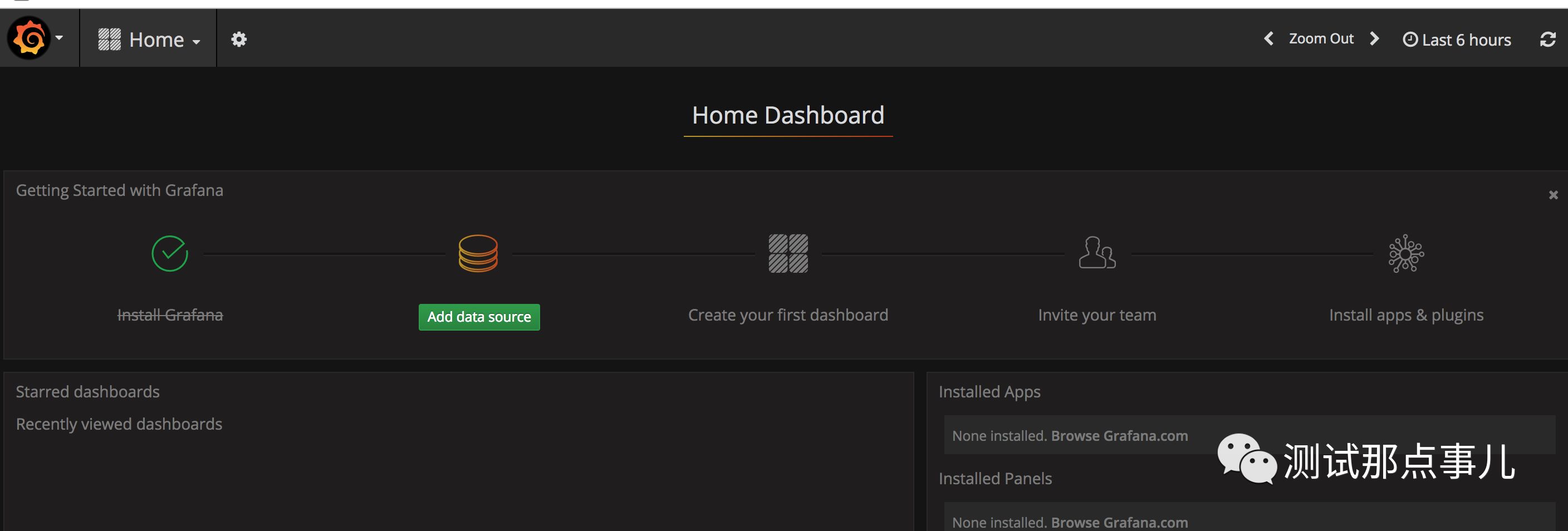Click the Add data source button
Image resolution: width=1568 pixels, height=531 pixels.
click(x=479, y=317)
